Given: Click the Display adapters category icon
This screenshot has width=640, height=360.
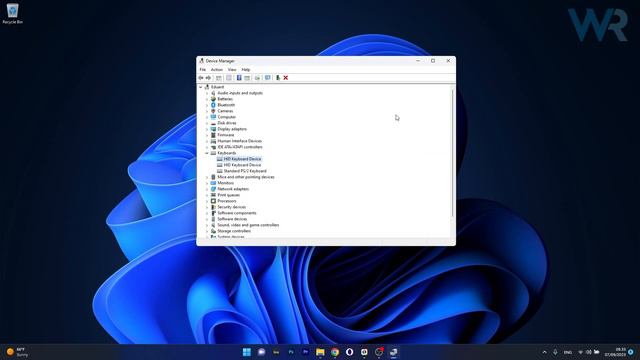Looking at the screenshot, I should pyautogui.click(x=213, y=129).
